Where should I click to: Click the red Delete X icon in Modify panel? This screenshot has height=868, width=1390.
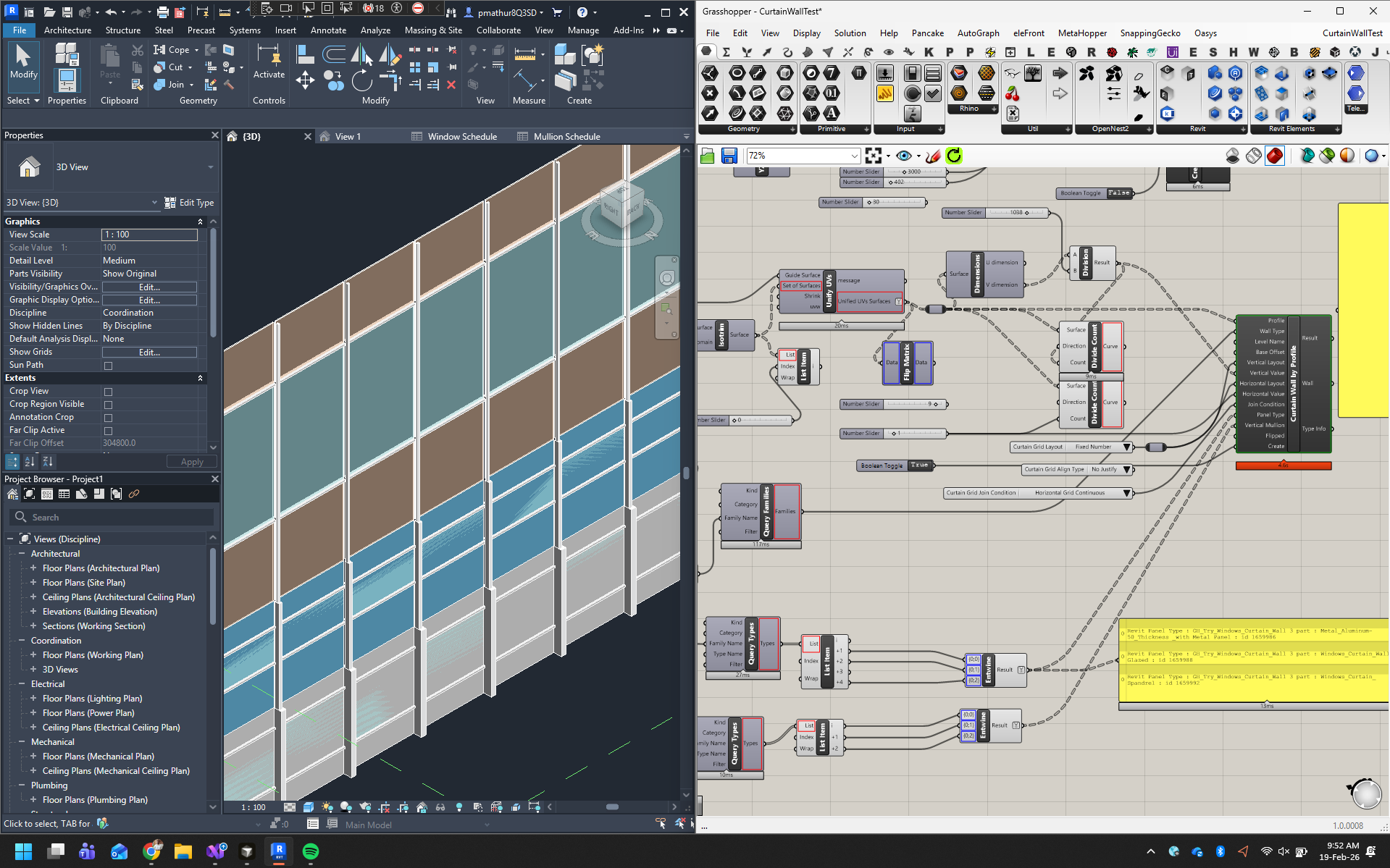[x=451, y=85]
